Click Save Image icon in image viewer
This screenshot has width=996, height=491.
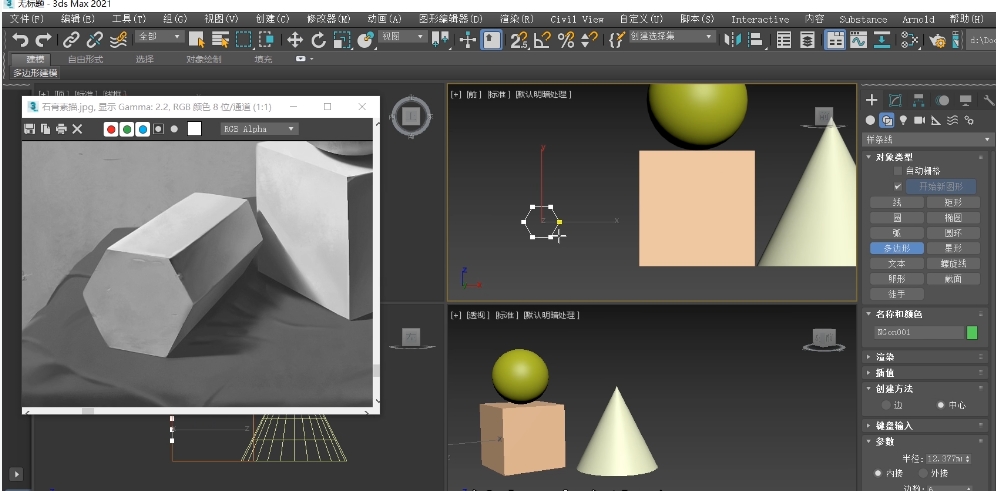[x=29, y=129]
